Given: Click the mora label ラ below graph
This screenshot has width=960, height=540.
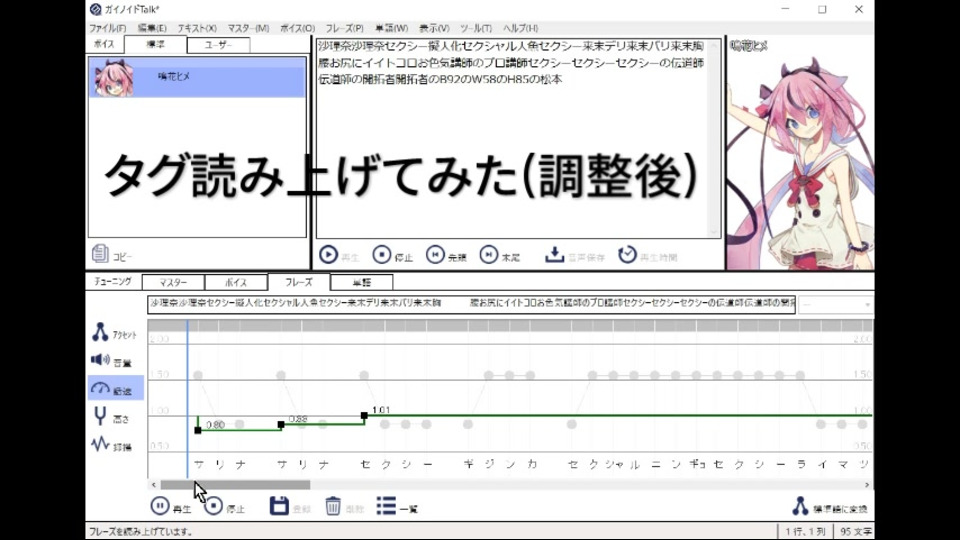Looking at the screenshot, I should tap(801, 464).
